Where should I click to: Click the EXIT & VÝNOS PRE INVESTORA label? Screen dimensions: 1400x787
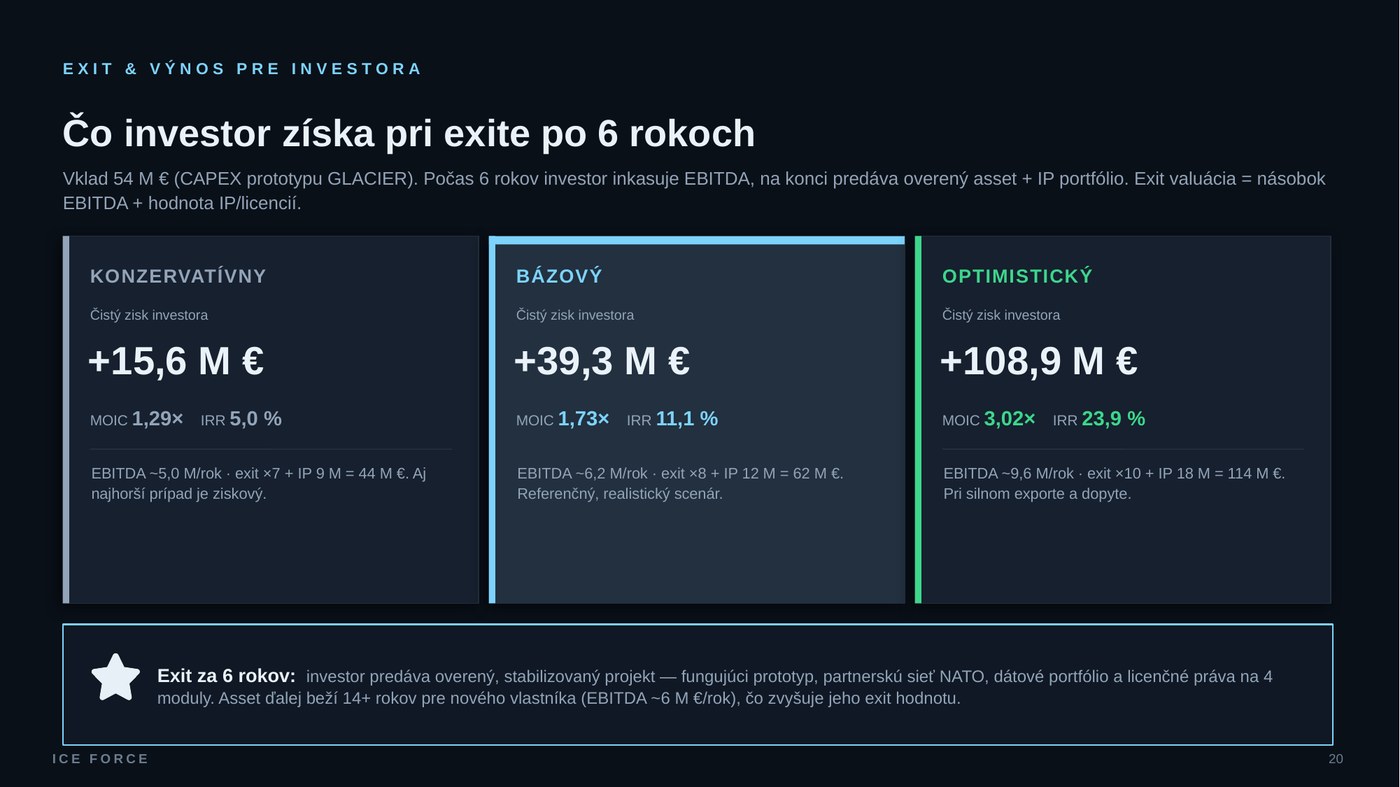(242, 69)
